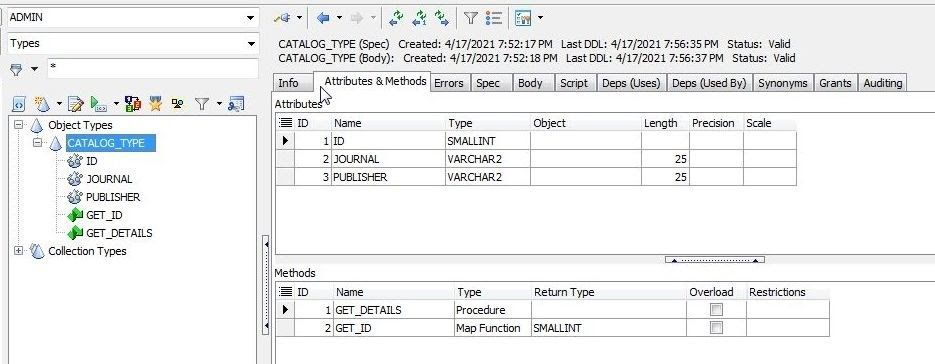
Task: Switch to Deps (Uses) tab
Action: 631,83
